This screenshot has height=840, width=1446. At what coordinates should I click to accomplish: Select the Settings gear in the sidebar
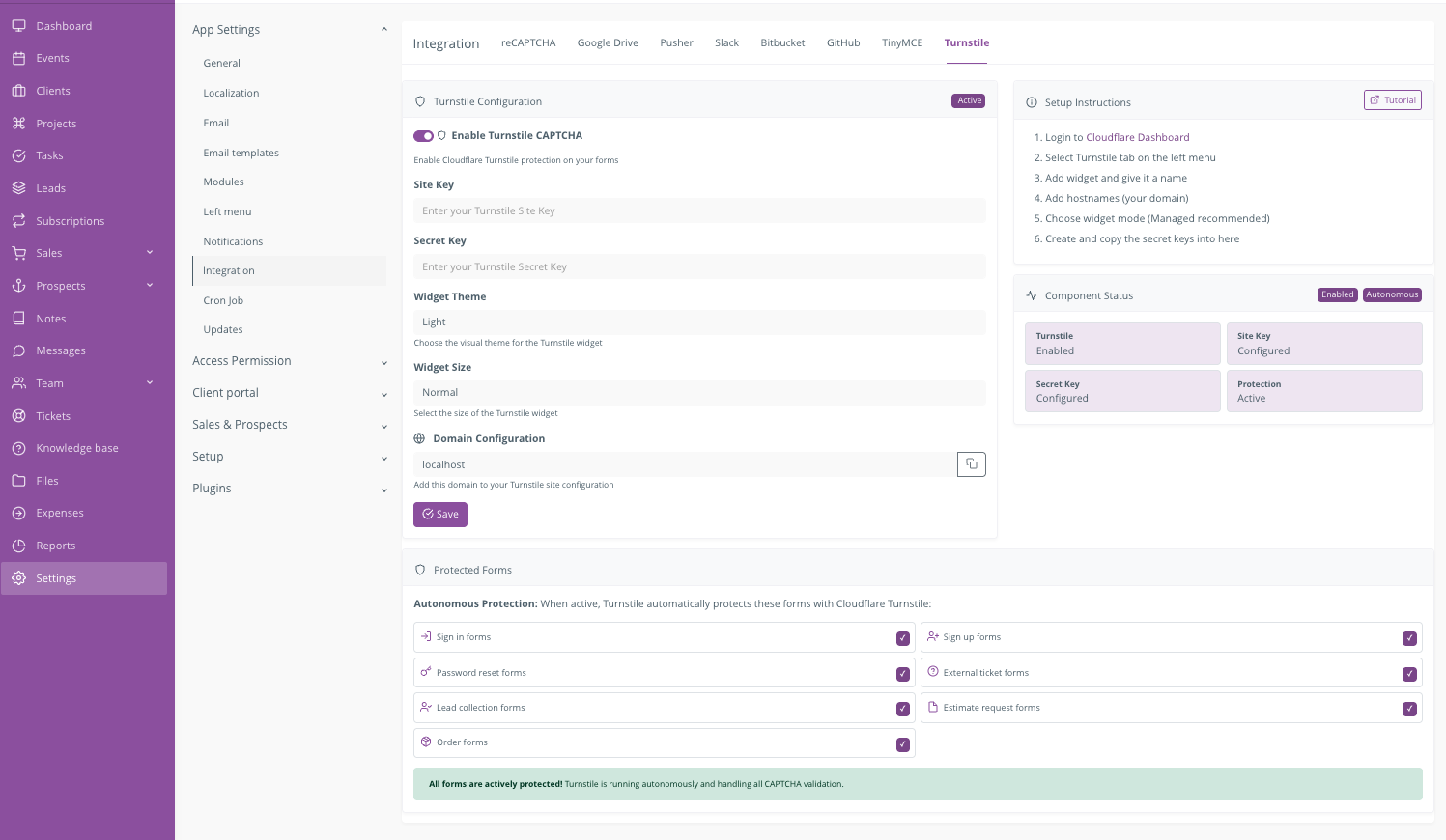click(19, 577)
